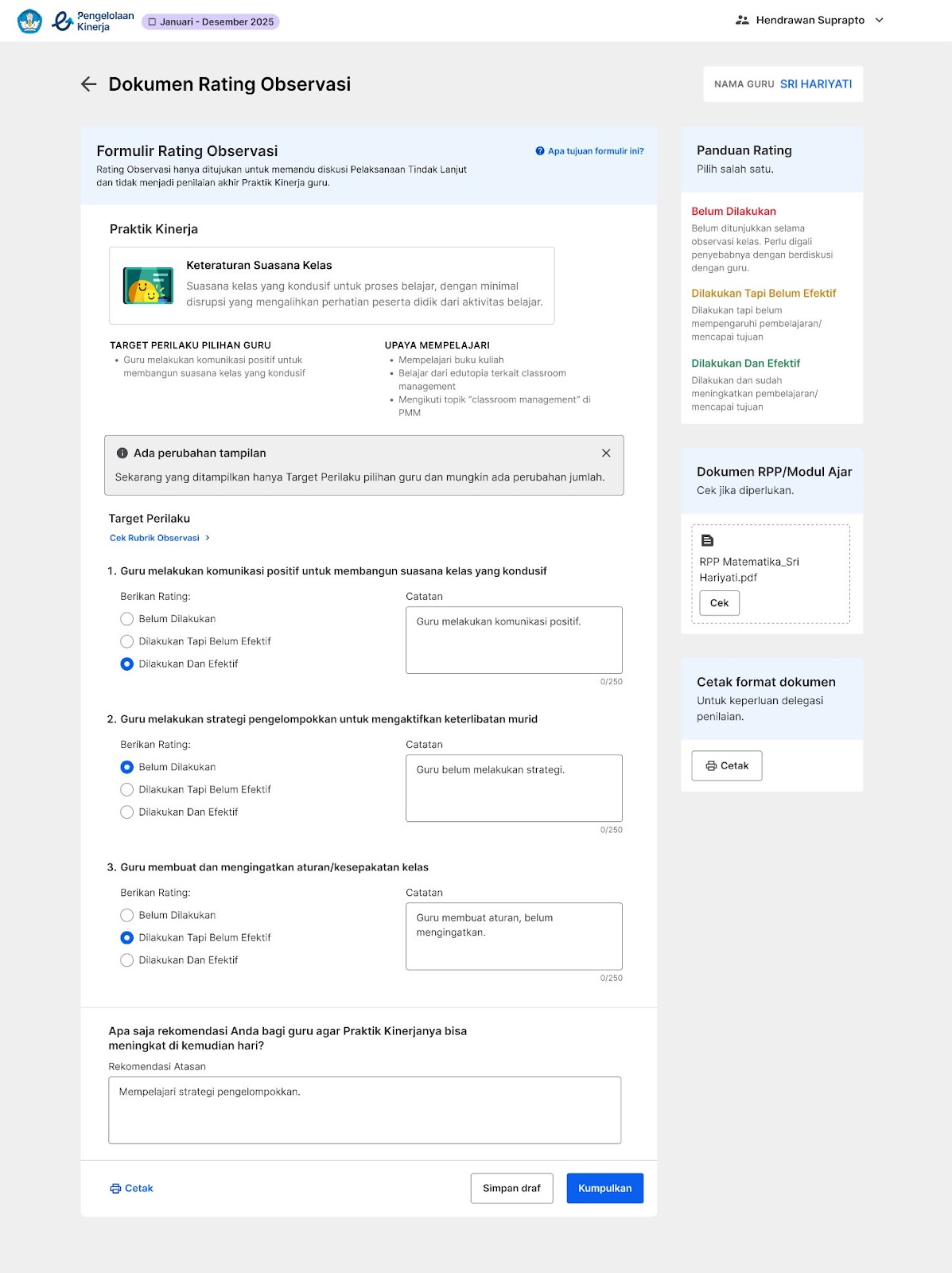The width and height of the screenshot is (952, 1273).
Task: Click the Rekomendasi Atasan text area
Action: [x=365, y=1110]
